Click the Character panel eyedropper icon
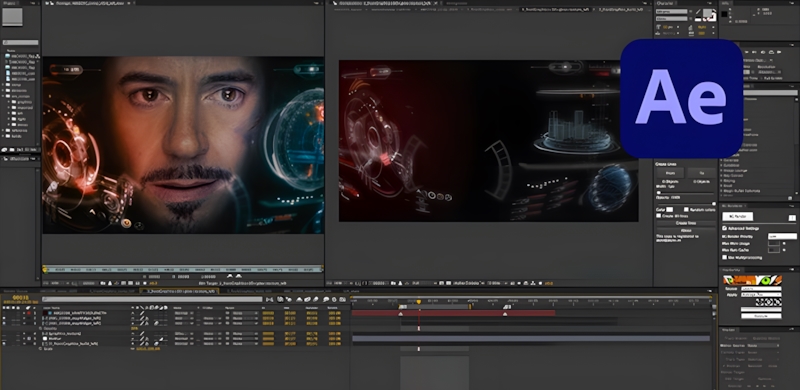Image resolution: width=800 pixels, height=390 pixels. click(x=698, y=11)
